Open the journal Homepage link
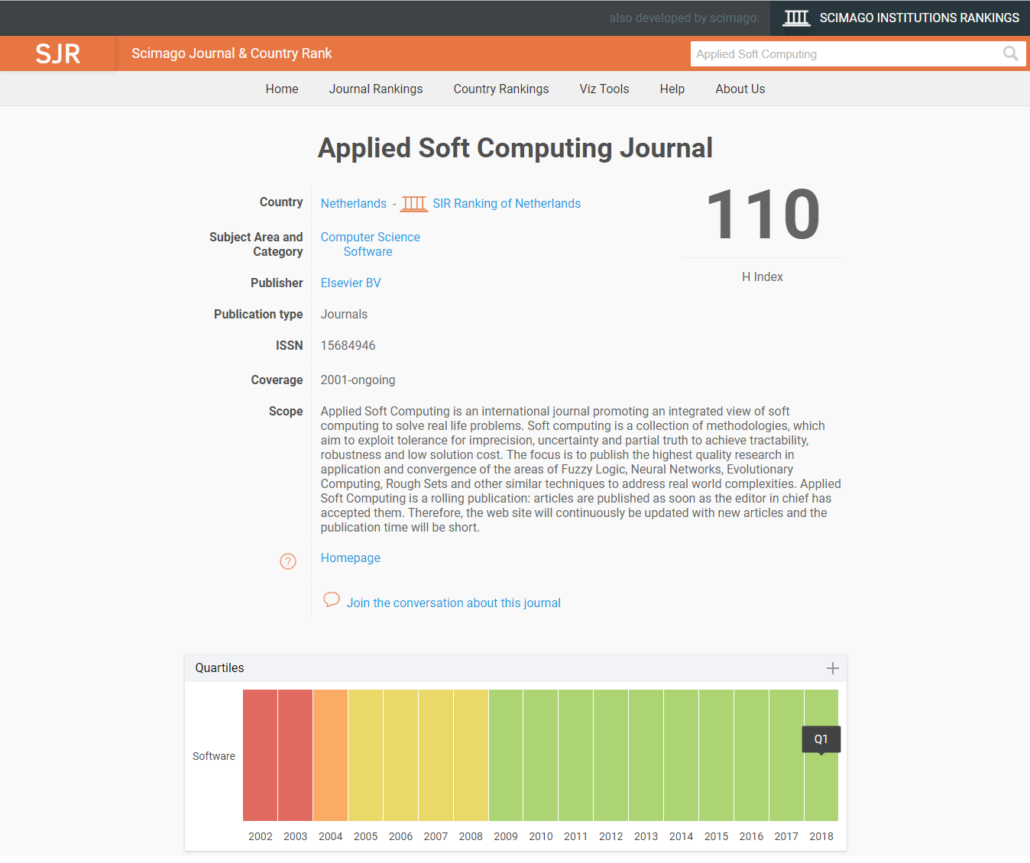Viewport: 1030px width, 863px height. [351, 558]
